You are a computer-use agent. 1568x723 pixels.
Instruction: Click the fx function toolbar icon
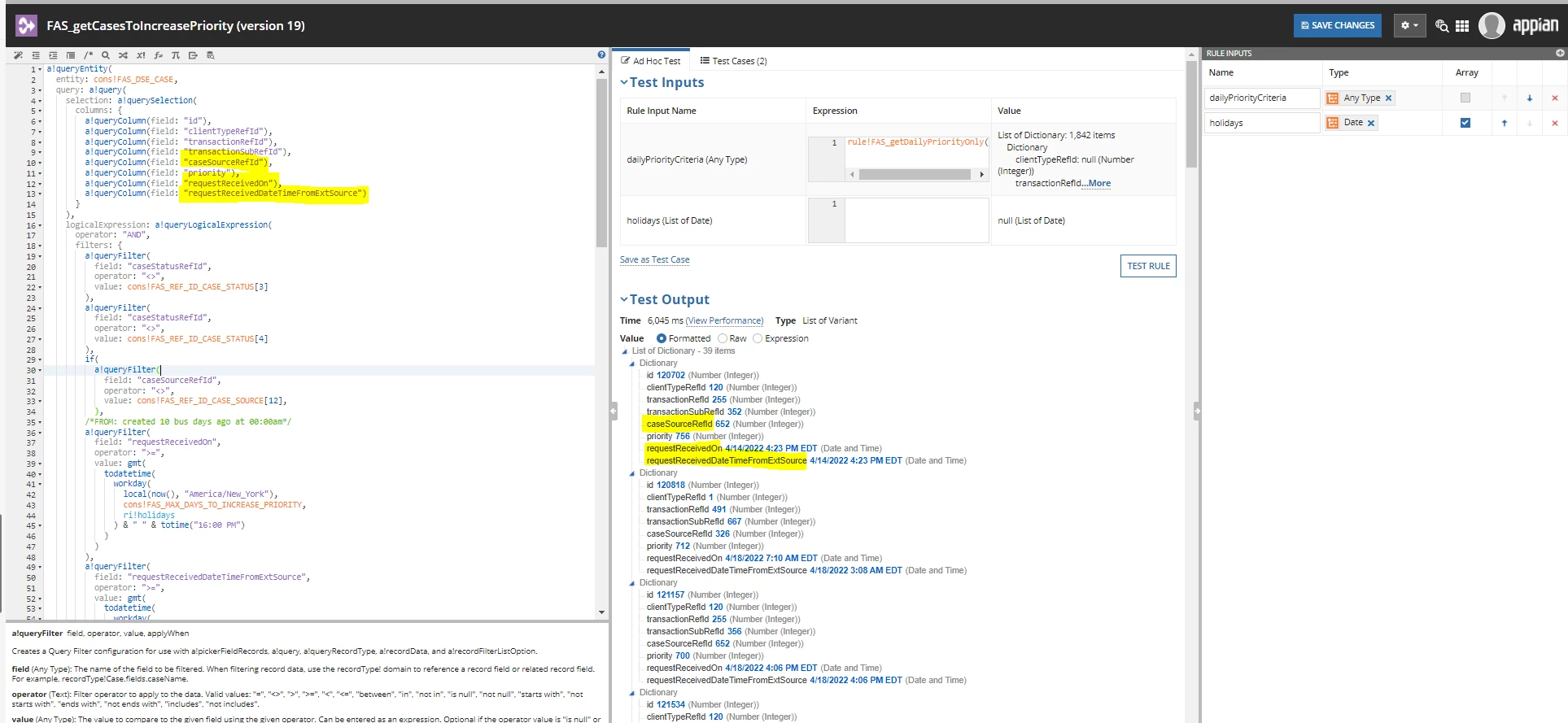click(158, 55)
